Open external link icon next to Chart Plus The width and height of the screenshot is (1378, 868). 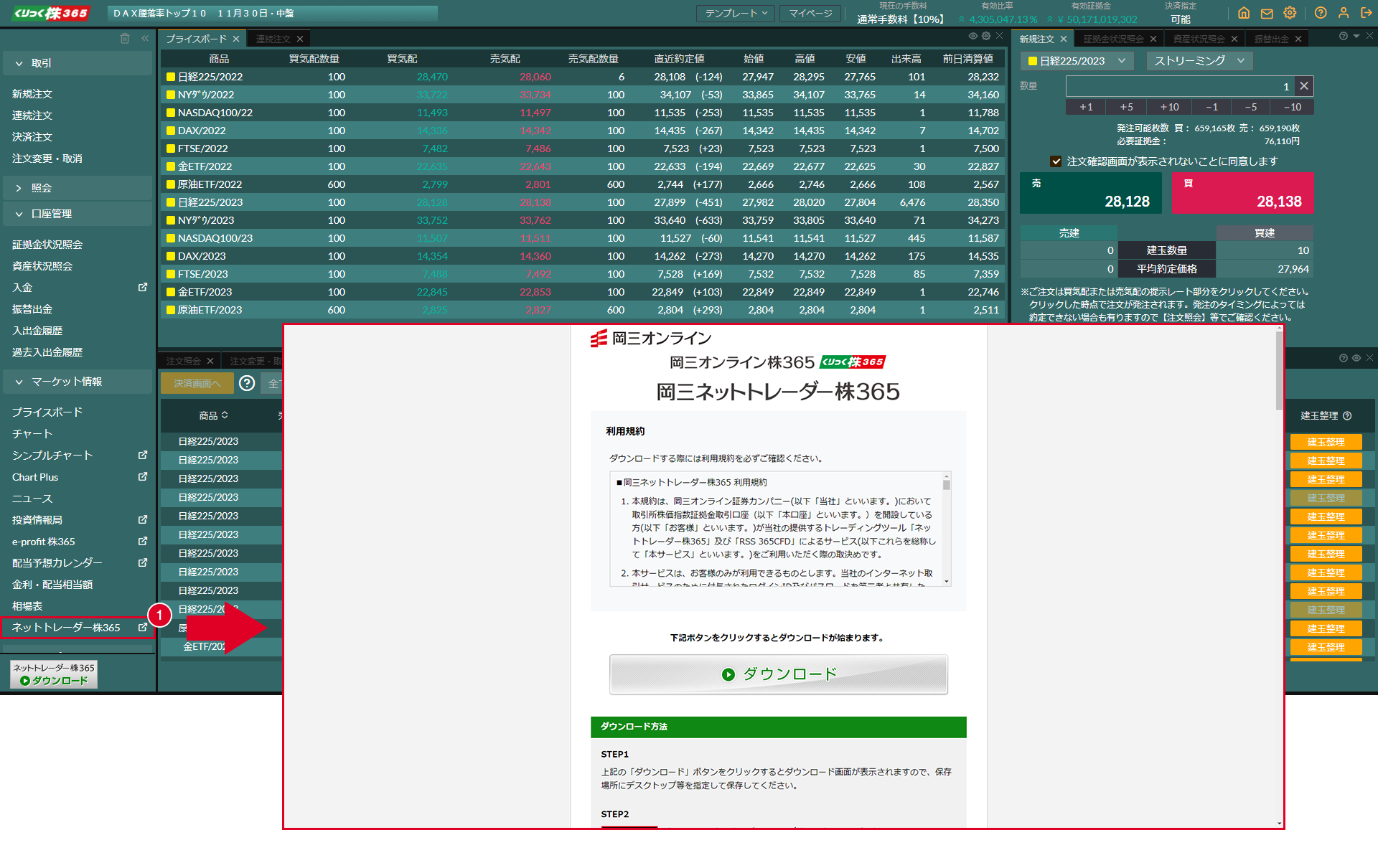pyautogui.click(x=143, y=476)
